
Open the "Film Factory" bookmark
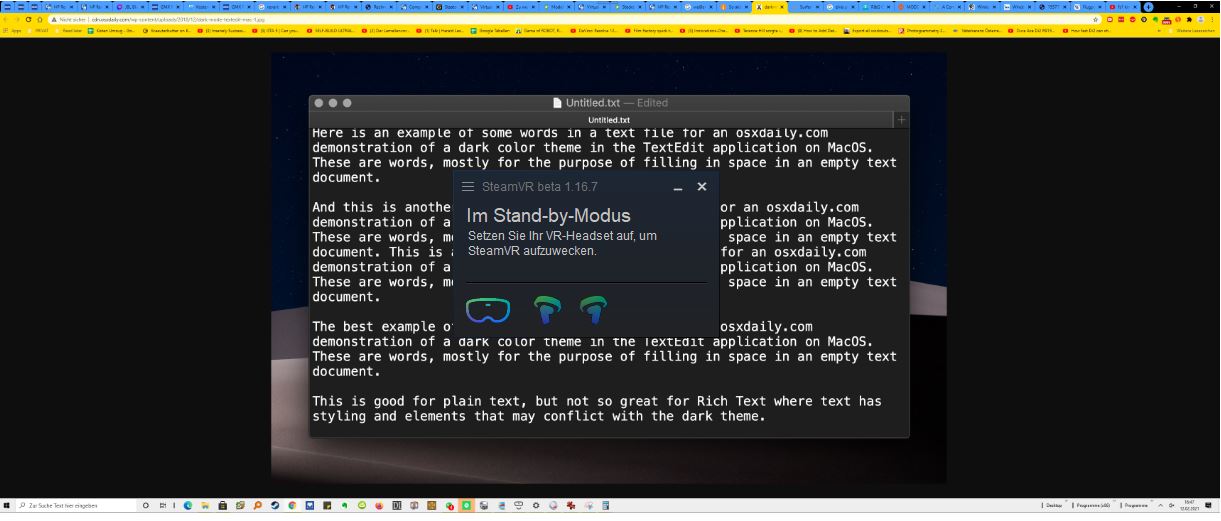(650, 31)
